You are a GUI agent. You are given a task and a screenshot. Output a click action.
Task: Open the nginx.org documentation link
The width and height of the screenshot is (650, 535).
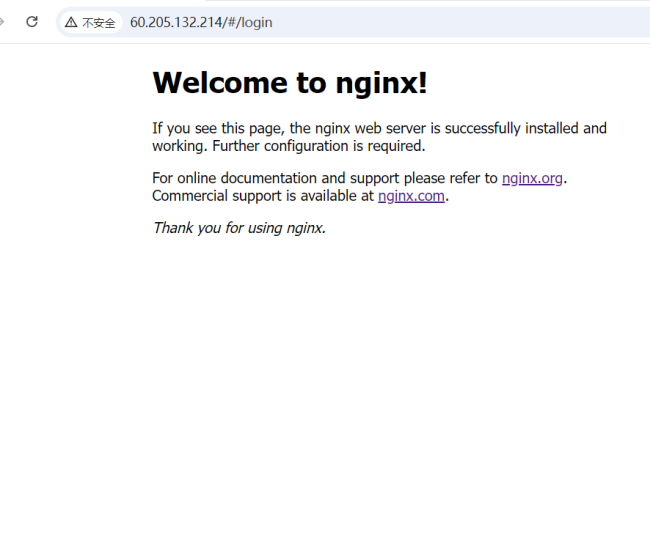[532, 178]
